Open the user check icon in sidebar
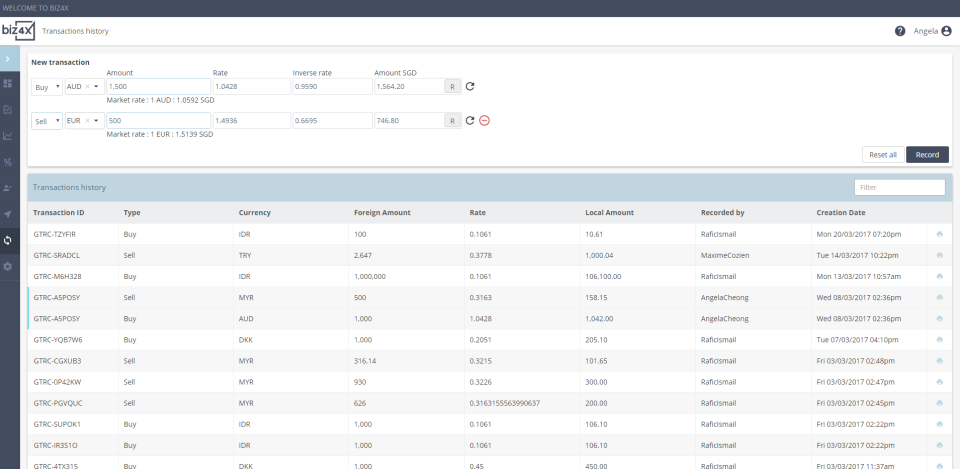 click(8, 188)
